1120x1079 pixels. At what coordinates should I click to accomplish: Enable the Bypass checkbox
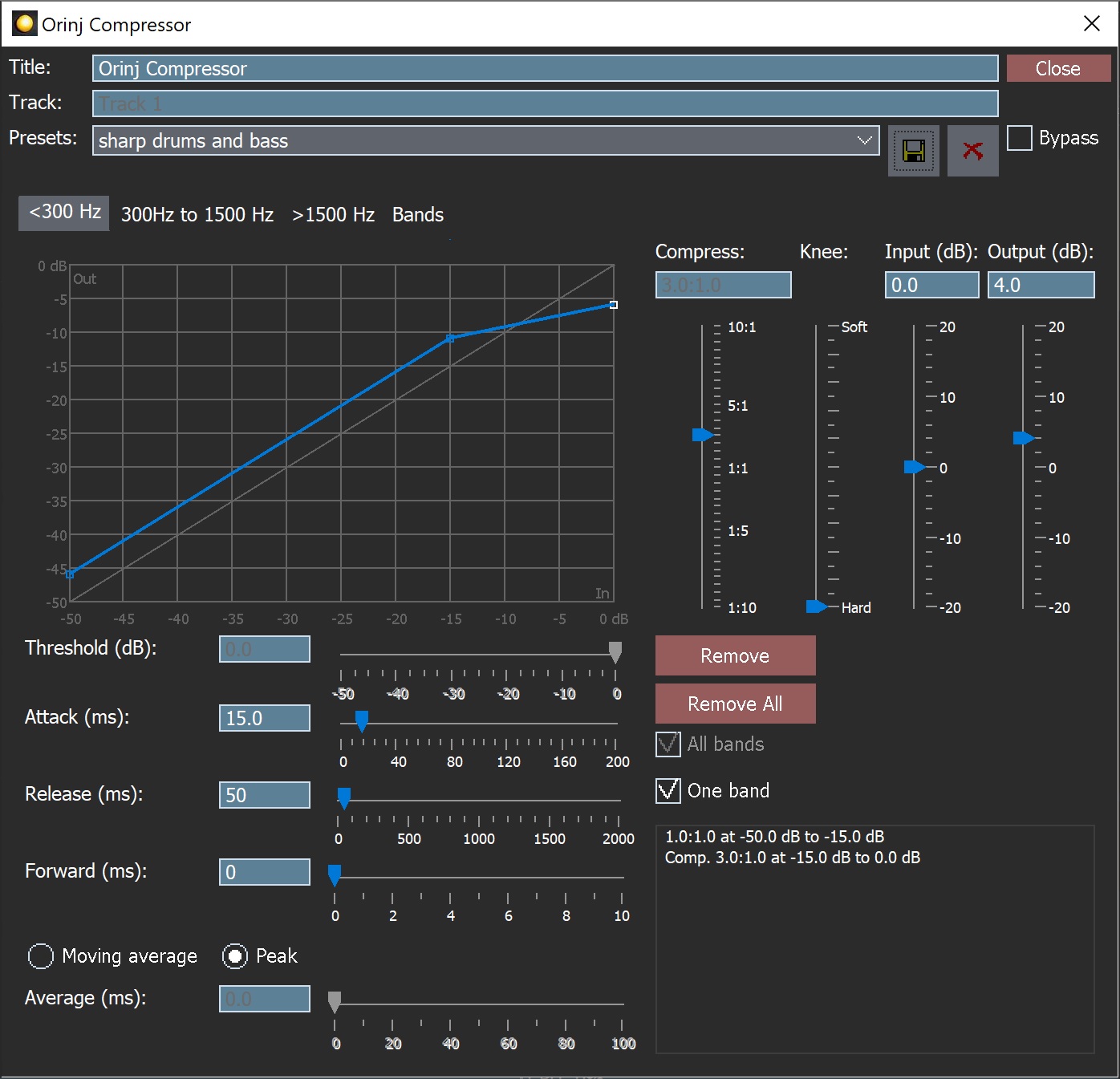(1020, 138)
